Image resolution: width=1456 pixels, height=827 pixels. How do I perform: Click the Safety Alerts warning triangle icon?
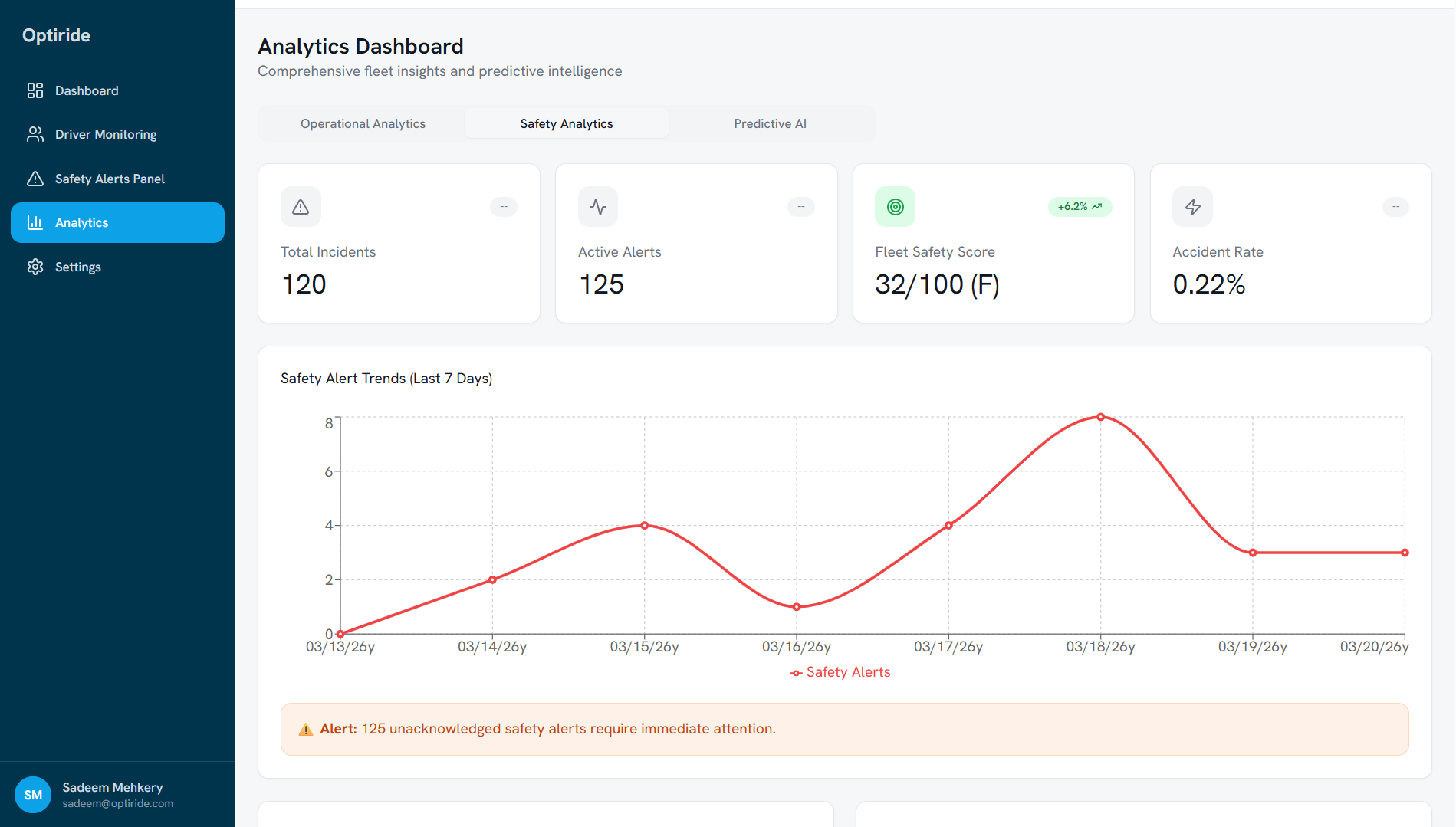tap(35, 179)
